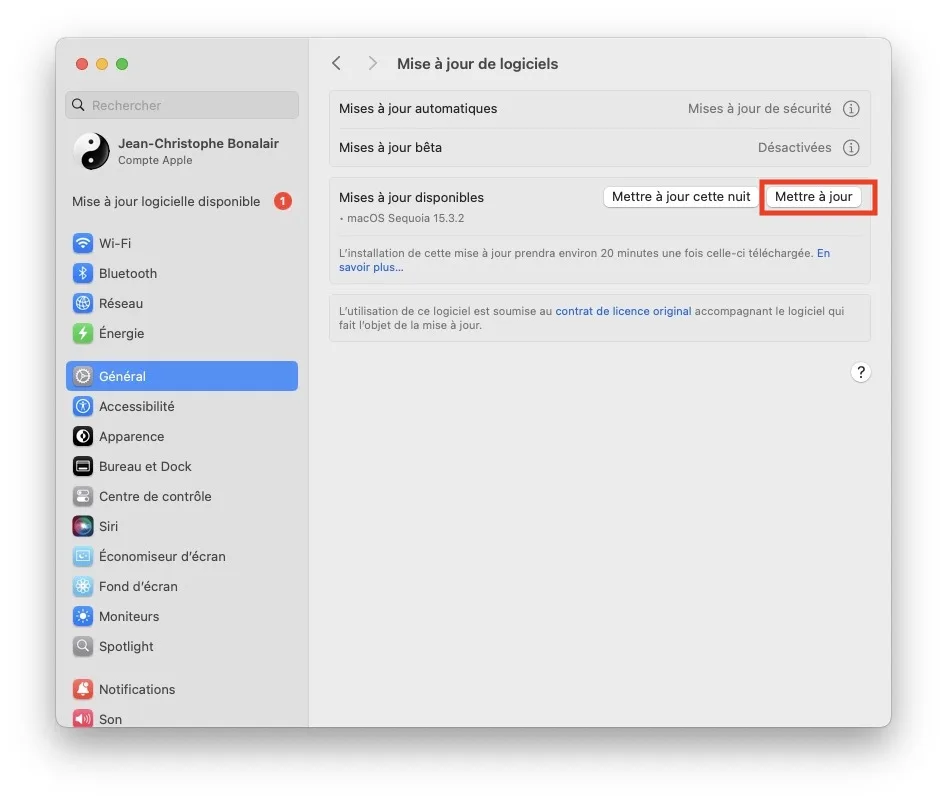Close the window with red button
947x801 pixels.
[x=82, y=63]
